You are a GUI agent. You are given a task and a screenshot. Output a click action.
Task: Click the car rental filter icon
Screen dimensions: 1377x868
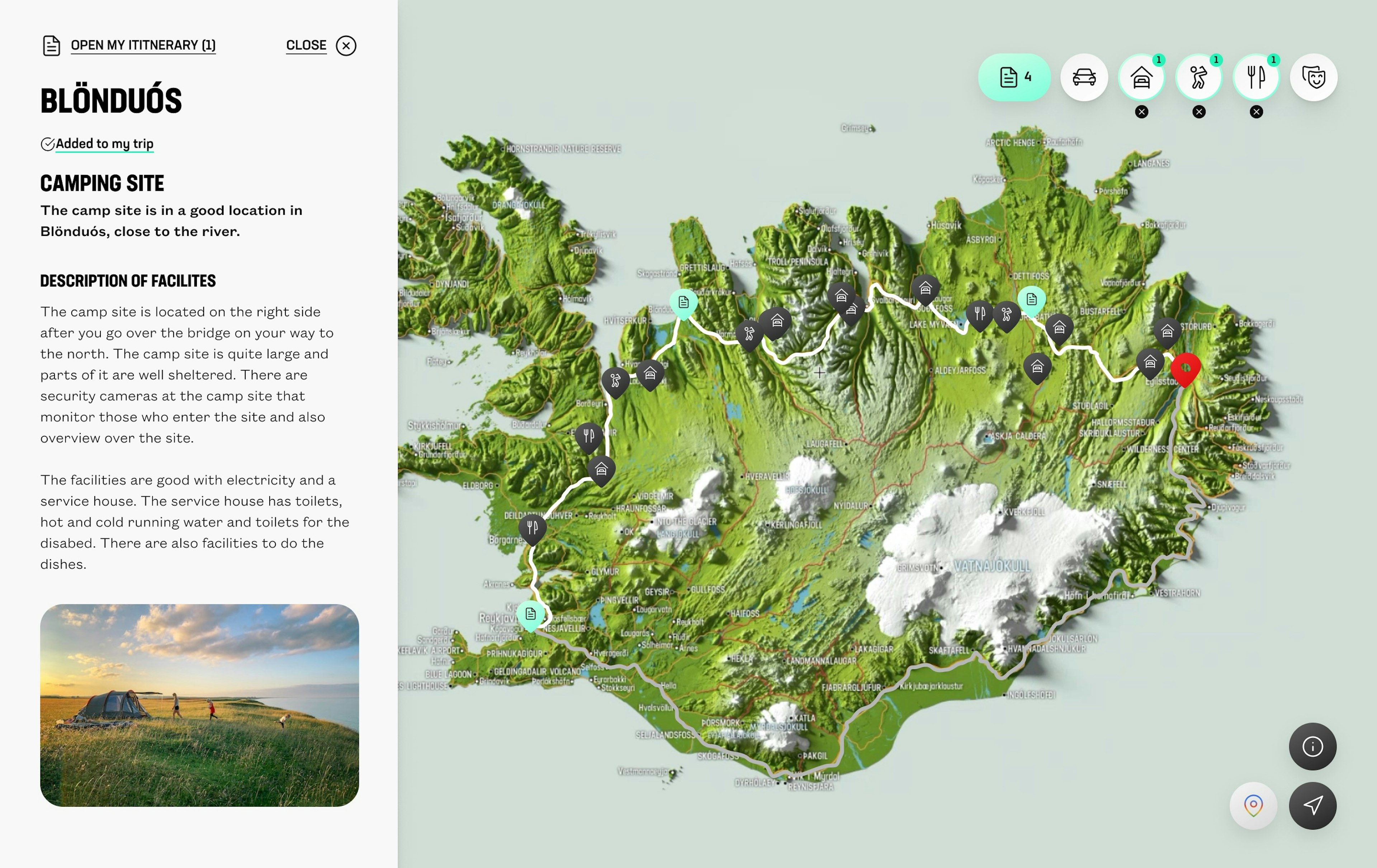point(1084,77)
